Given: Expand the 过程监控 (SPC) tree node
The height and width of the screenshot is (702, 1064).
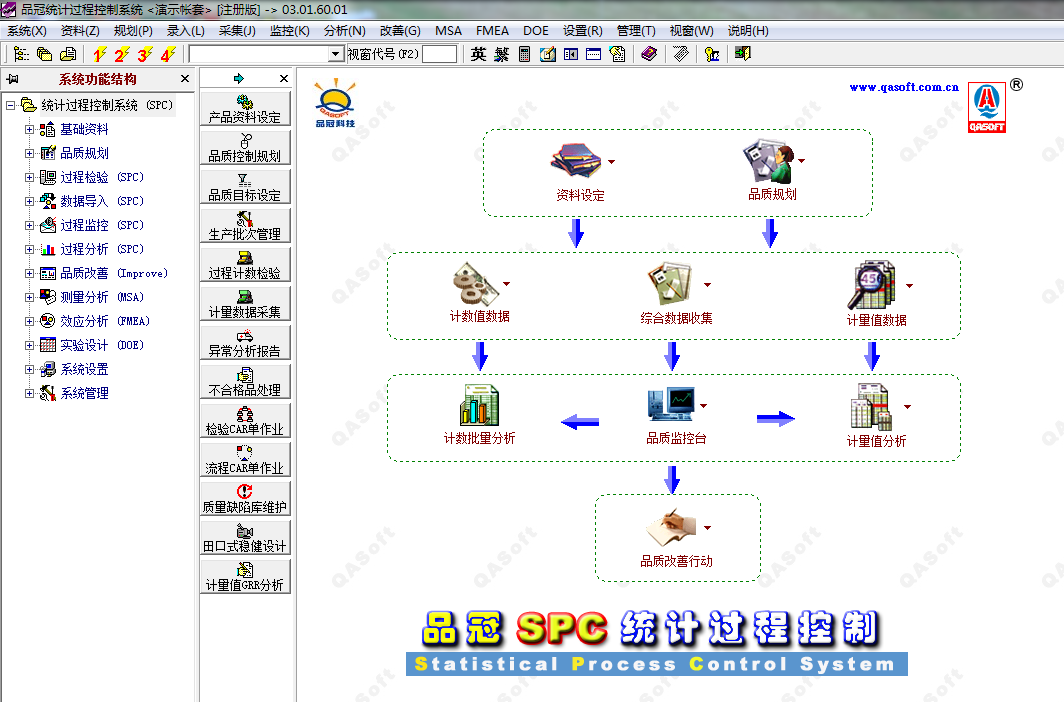Looking at the screenshot, I should [x=29, y=225].
